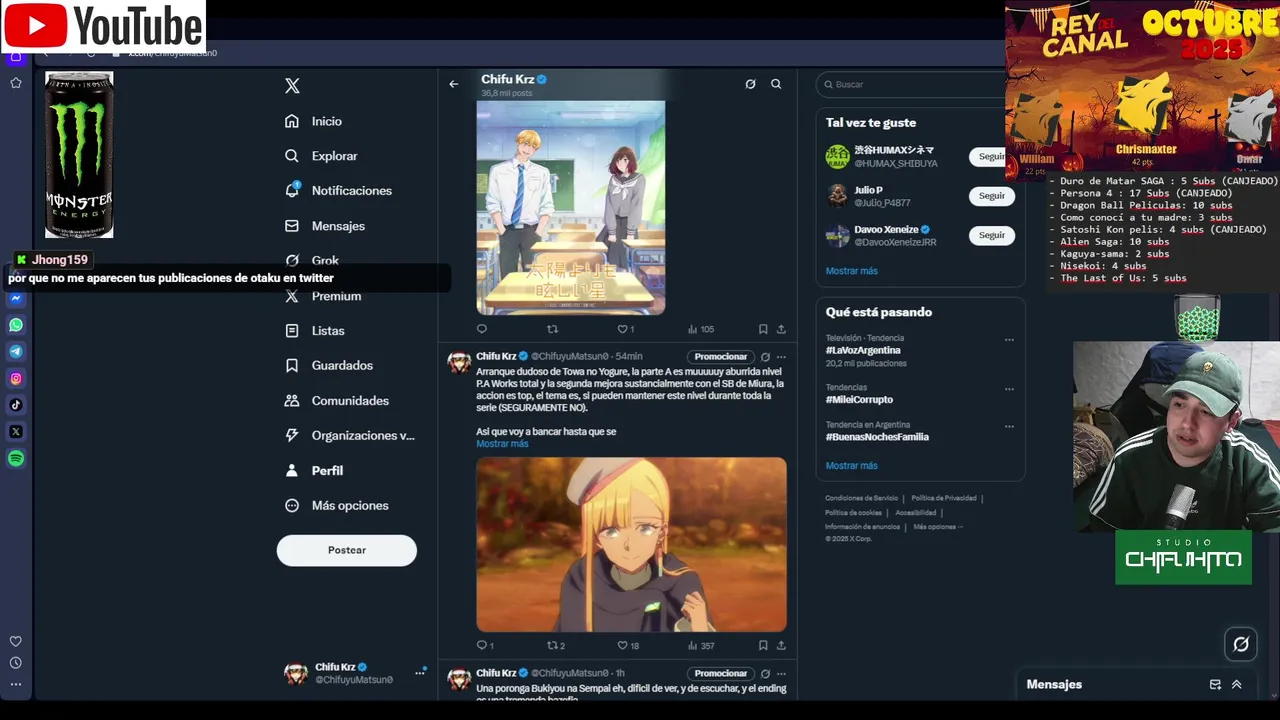Image resolution: width=1280 pixels, height=720 pixels.
Task: Compose new message in Mensajes drawer
Action: pyautogui.click(x=1215, y=685)
